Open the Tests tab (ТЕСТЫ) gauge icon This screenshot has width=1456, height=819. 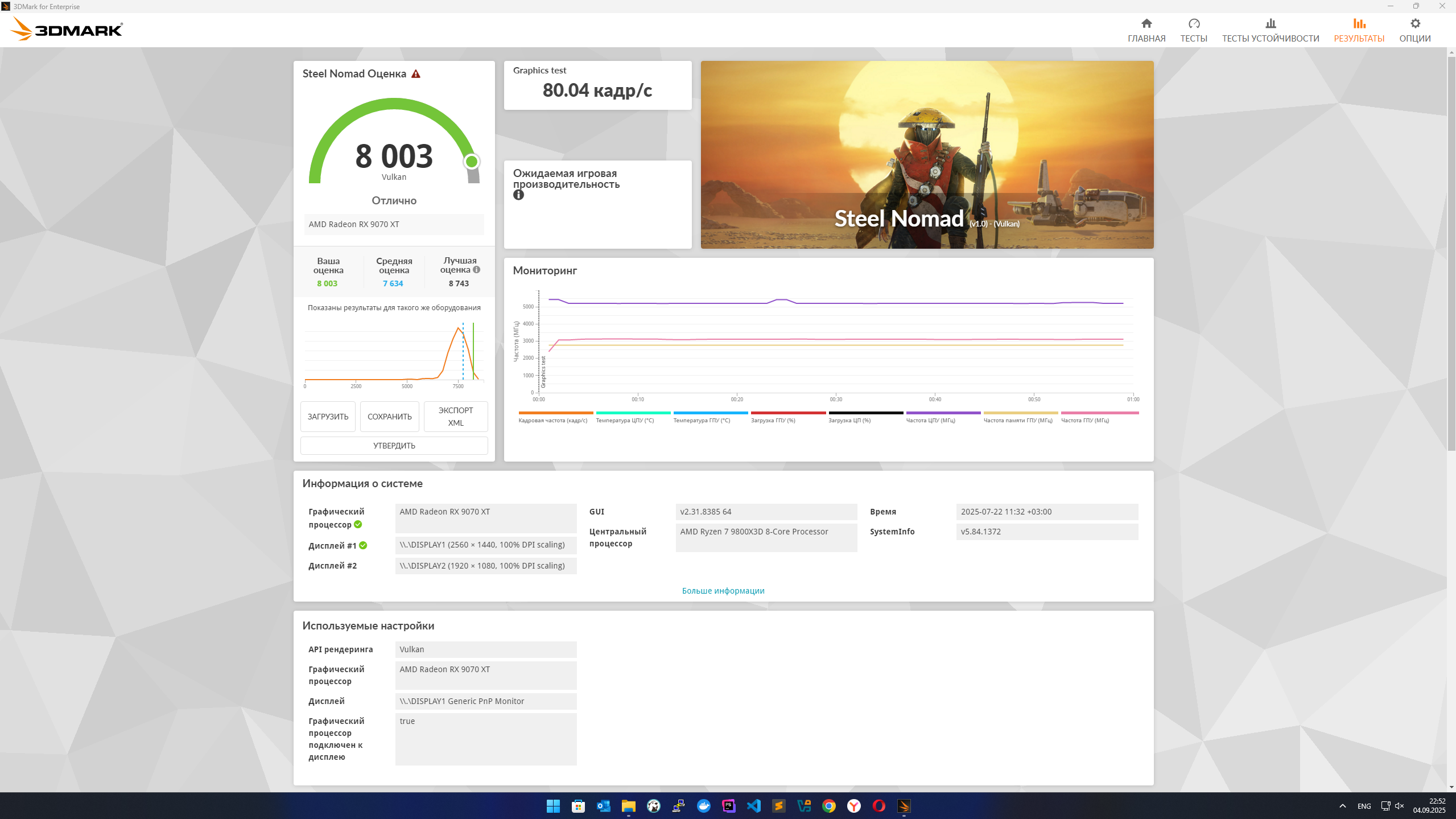[1193, 23]
